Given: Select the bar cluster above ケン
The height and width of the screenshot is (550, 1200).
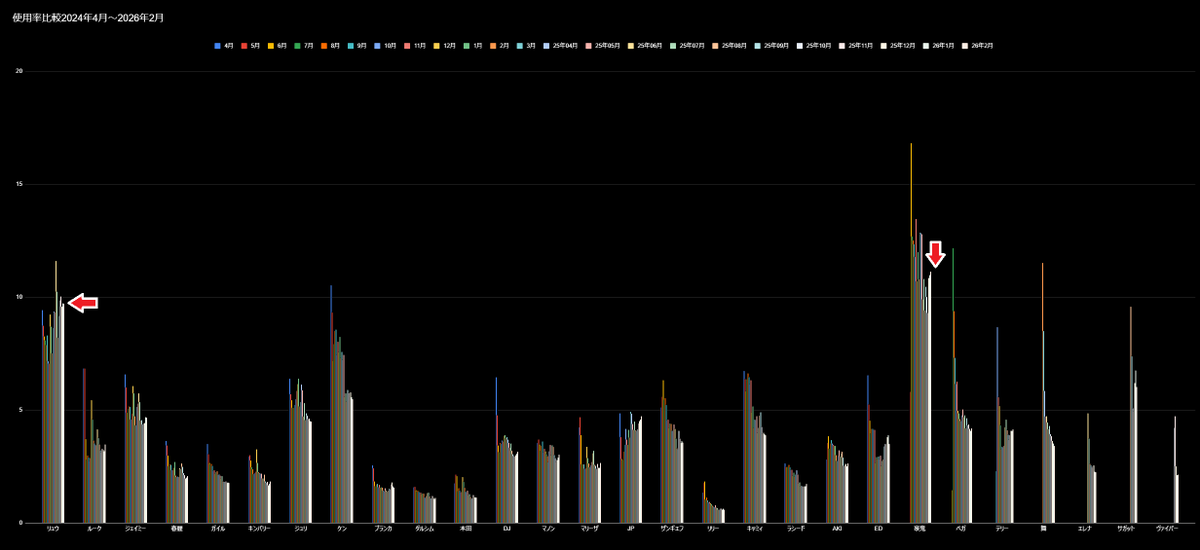Looking at the screenshot, I should coord(341,404).
